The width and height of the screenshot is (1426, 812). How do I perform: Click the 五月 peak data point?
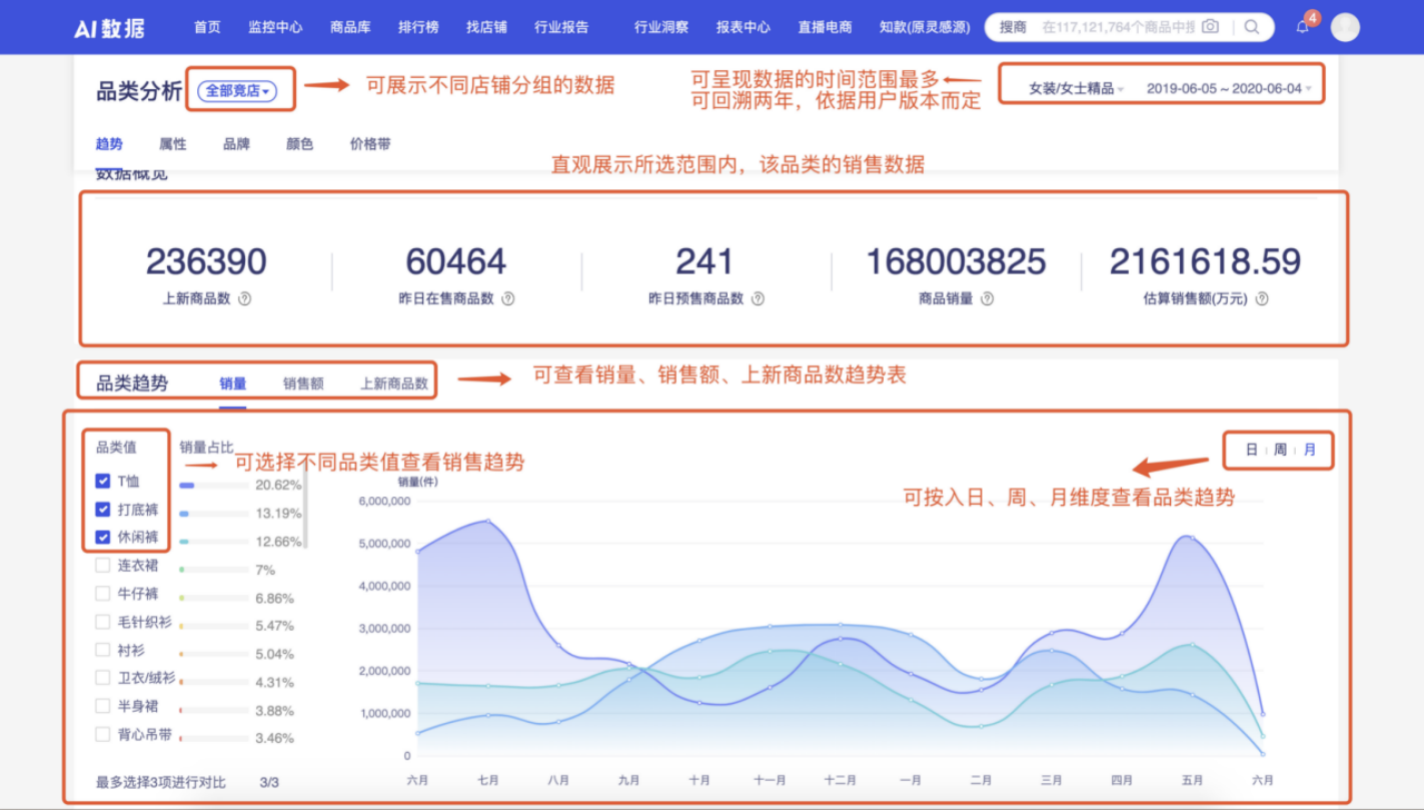pos(1190,538)
